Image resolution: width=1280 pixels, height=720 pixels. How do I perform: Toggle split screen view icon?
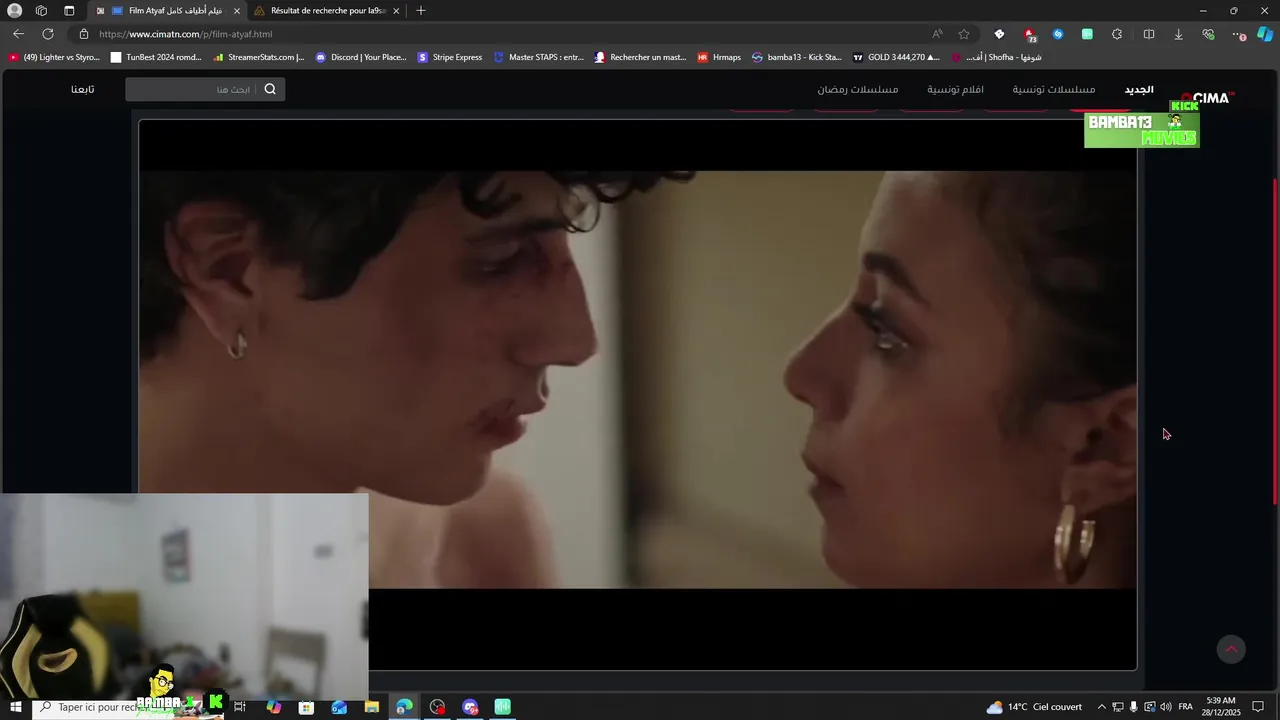pos(1149,34)
